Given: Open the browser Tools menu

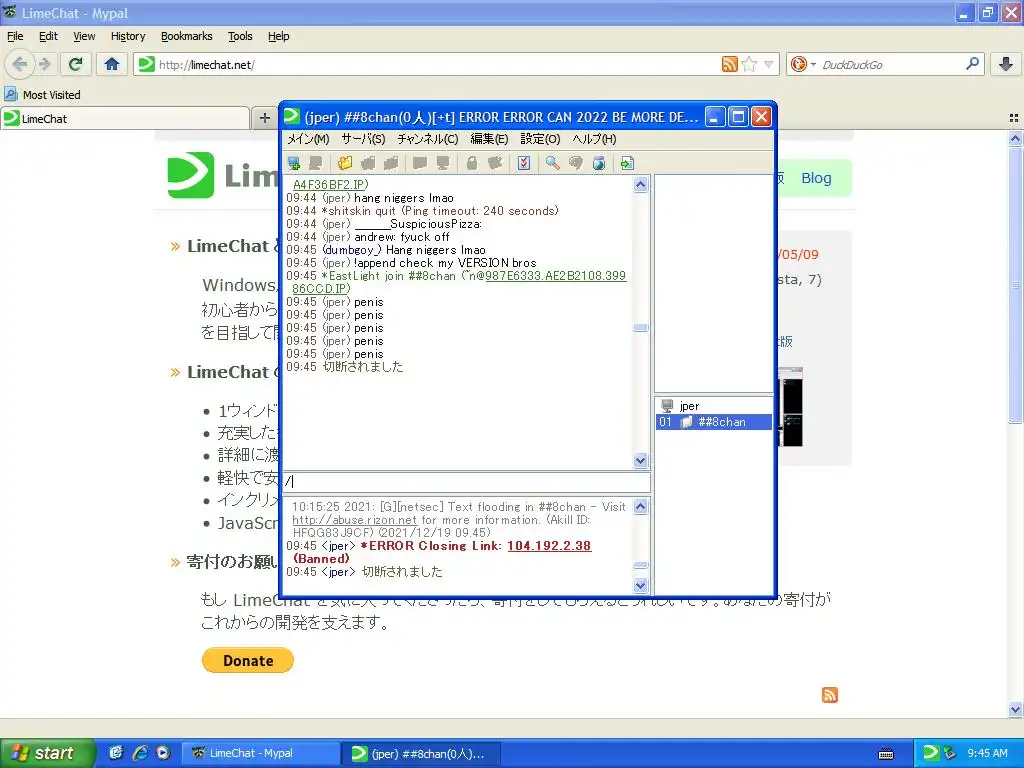Looking at the screenshot, I should pyautogui.click(x=240, y=37).
